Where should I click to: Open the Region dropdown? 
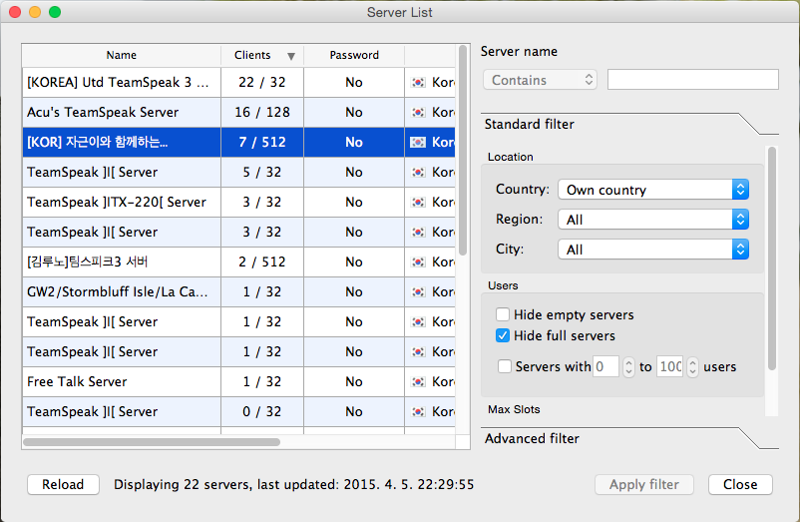654,219
